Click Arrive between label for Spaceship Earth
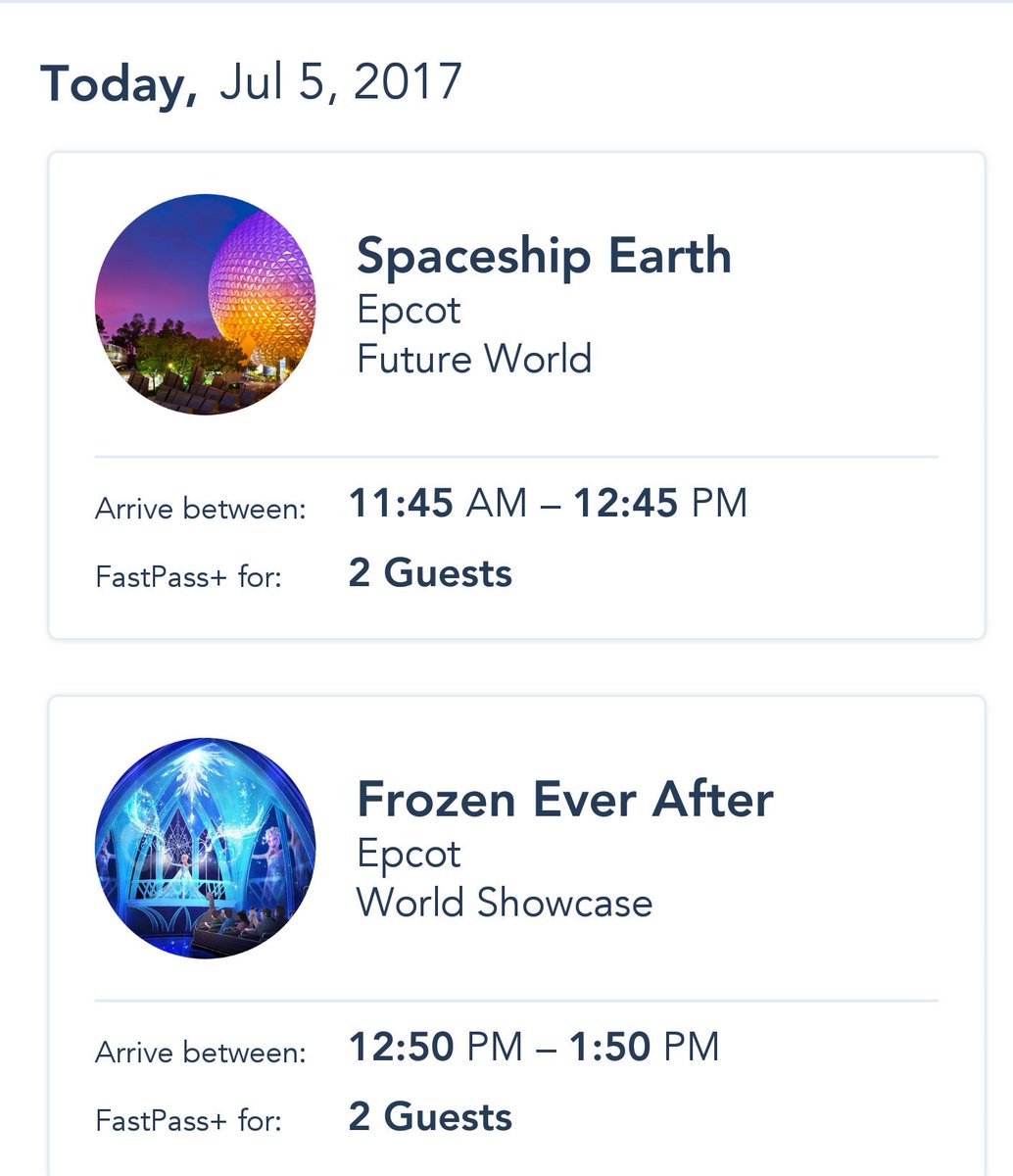The height and width of the screenshot is (1176, 1013). (x=200, y=510)
